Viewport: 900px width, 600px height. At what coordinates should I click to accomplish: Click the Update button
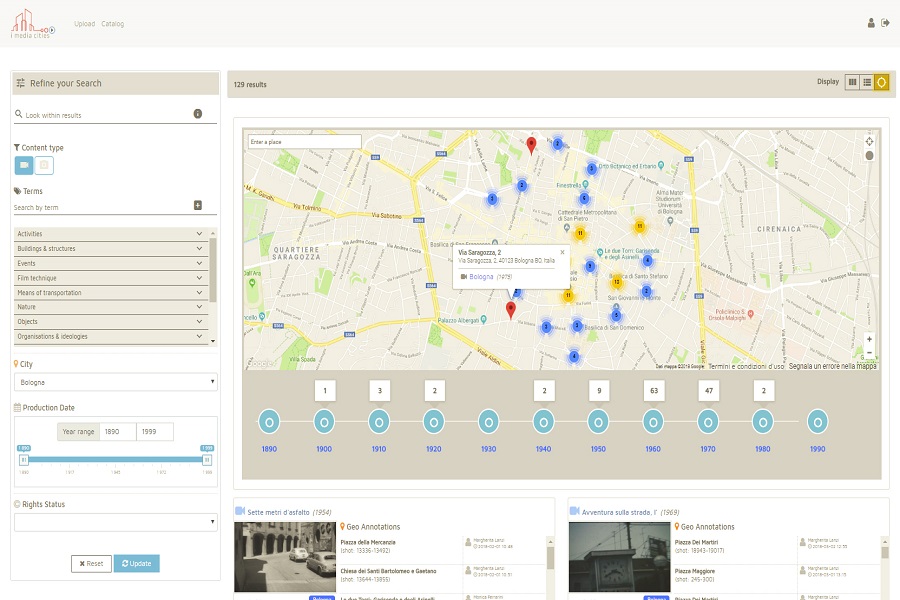(136, 563)
